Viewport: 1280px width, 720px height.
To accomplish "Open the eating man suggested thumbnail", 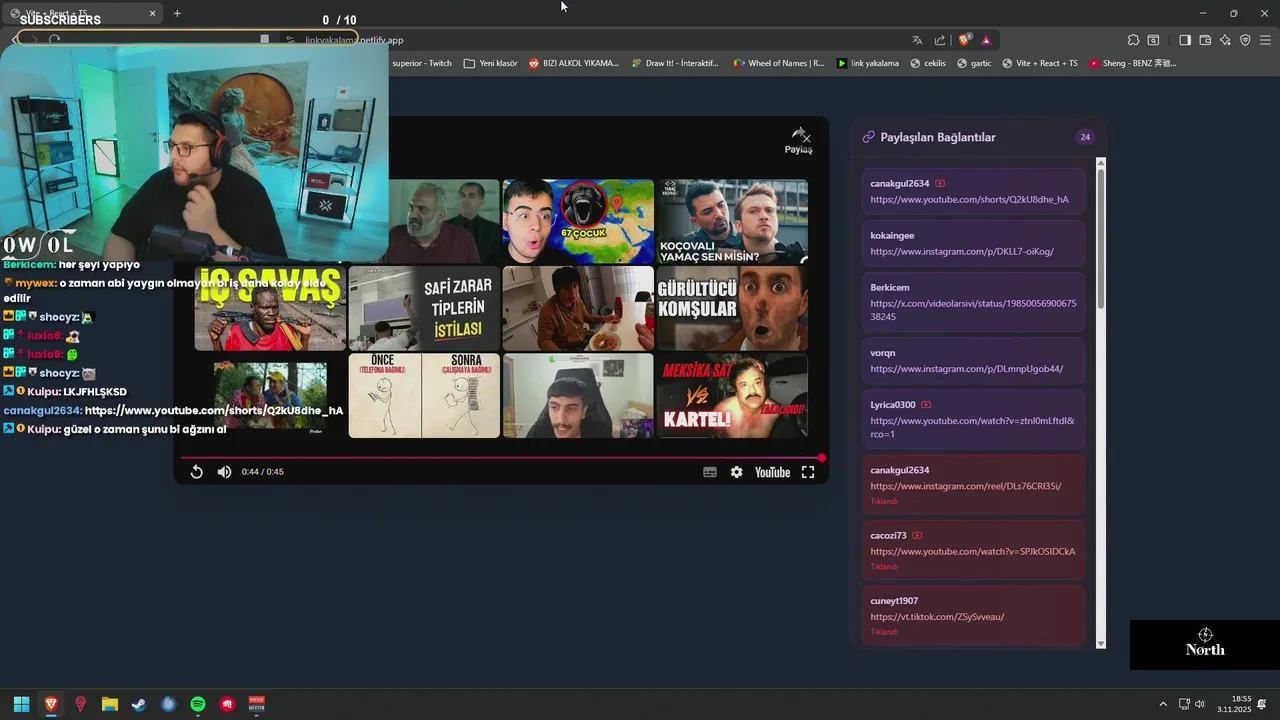I will point(578,308).
